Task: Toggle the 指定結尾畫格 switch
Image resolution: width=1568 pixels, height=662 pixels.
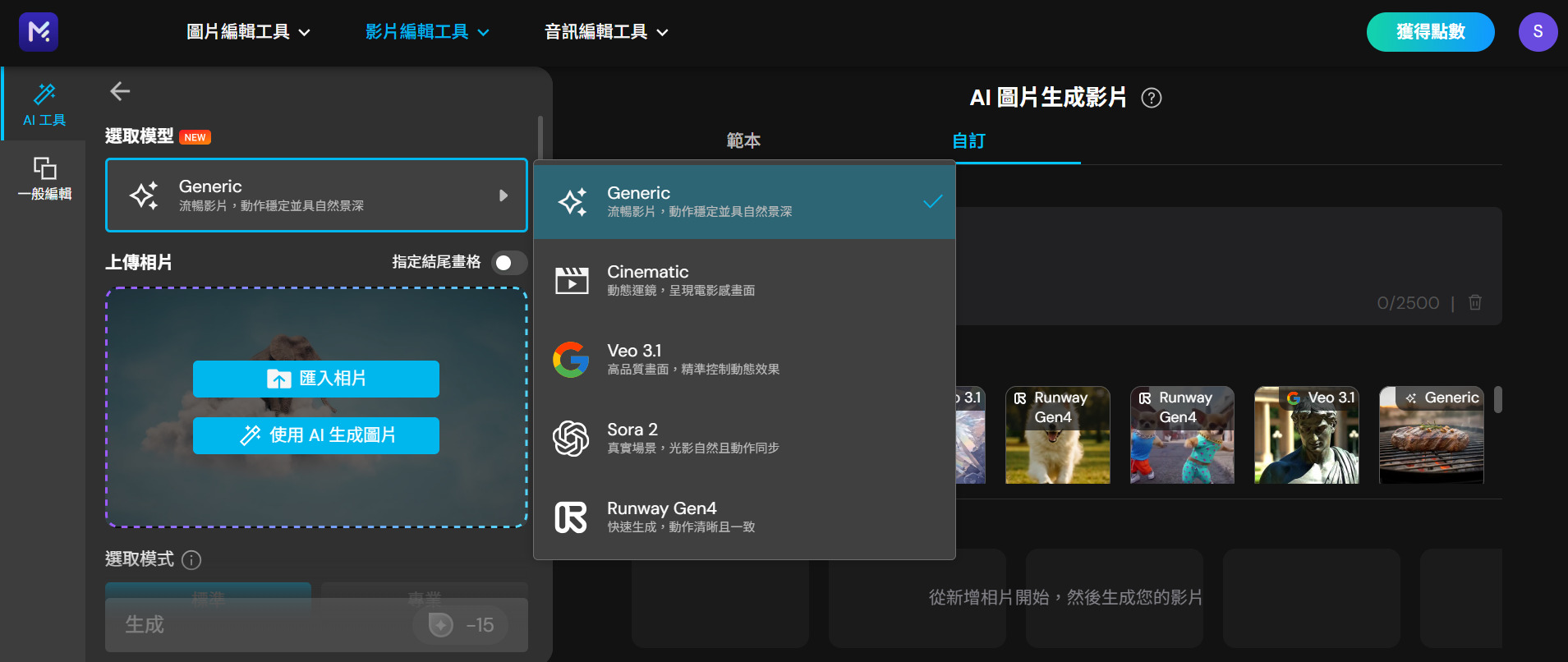Action: pos(509,263)
